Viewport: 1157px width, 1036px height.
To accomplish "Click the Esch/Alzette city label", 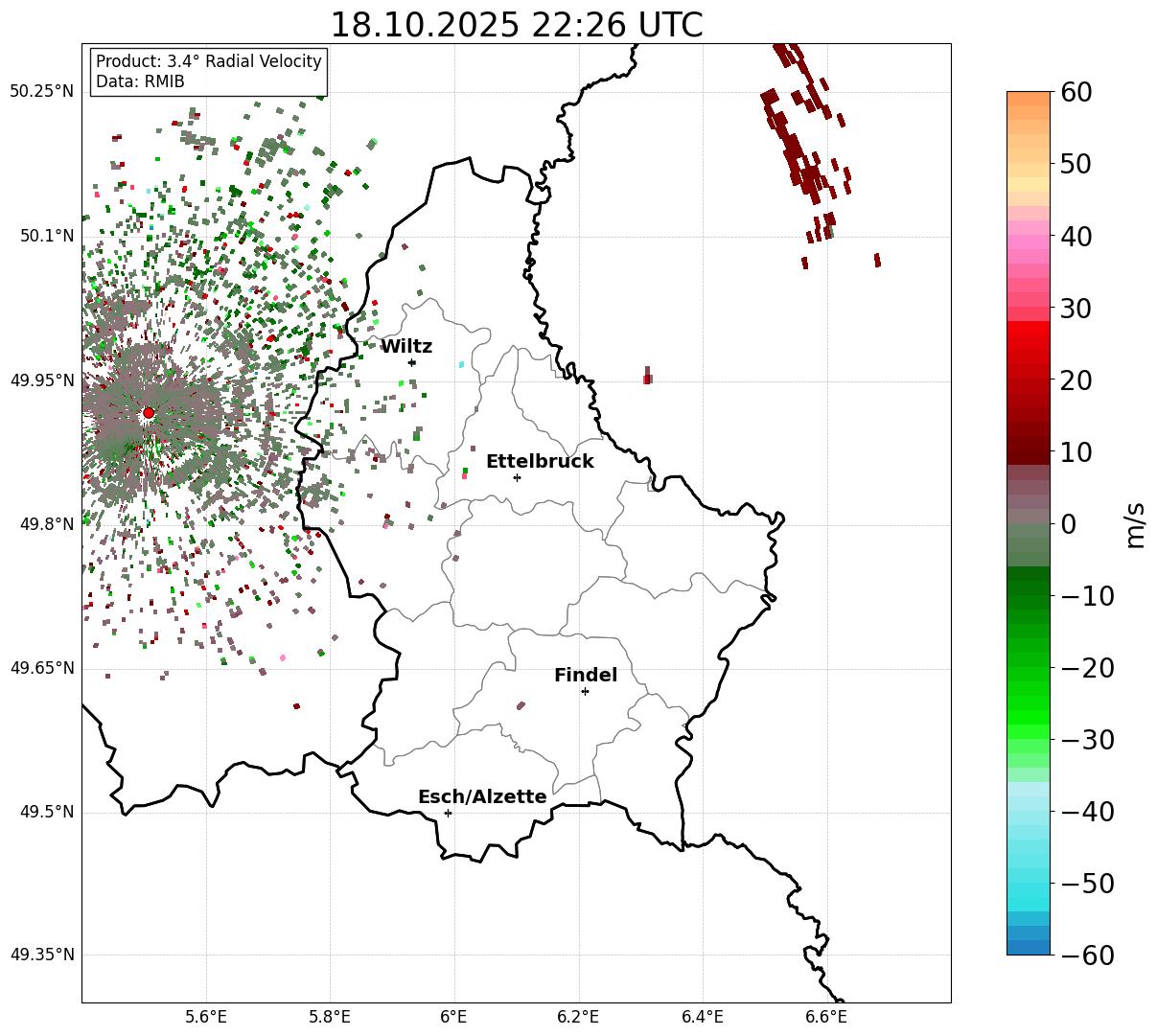I will click(482, 797).
